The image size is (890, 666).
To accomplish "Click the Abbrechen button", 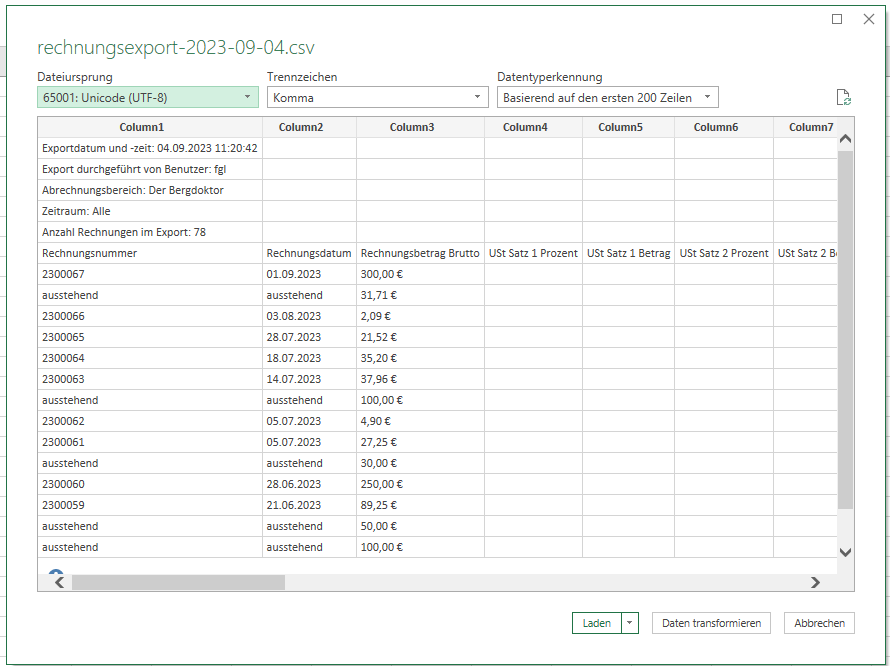I will (x=819, y=623).
